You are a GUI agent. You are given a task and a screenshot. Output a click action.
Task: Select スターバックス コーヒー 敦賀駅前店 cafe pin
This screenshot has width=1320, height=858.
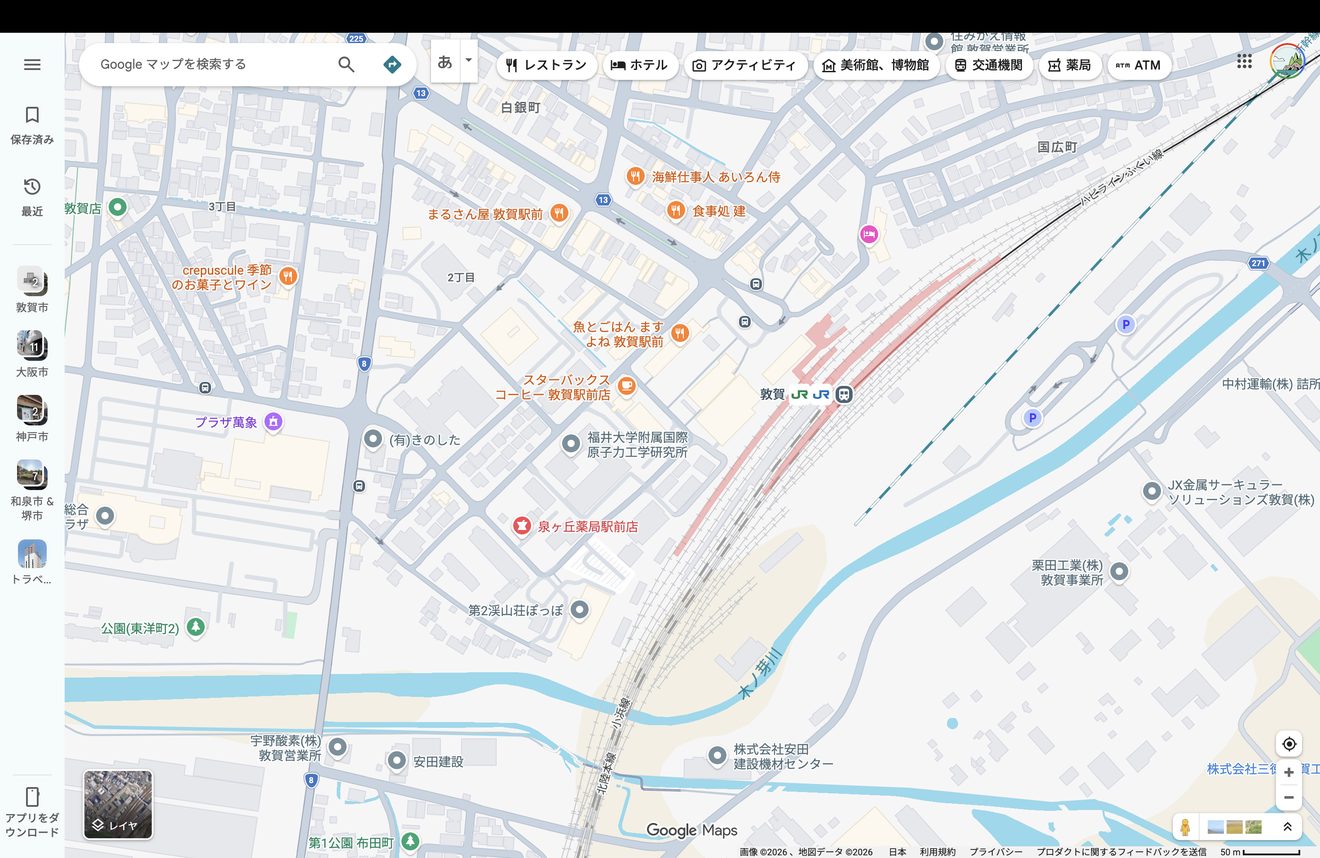pos(626,386)
